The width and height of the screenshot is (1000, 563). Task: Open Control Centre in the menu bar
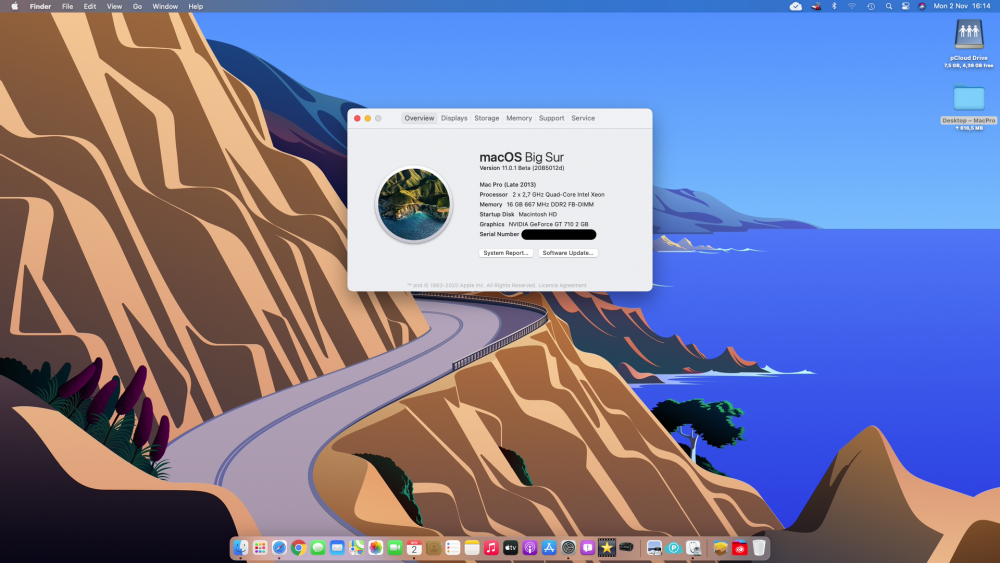(x=905, y=6)
